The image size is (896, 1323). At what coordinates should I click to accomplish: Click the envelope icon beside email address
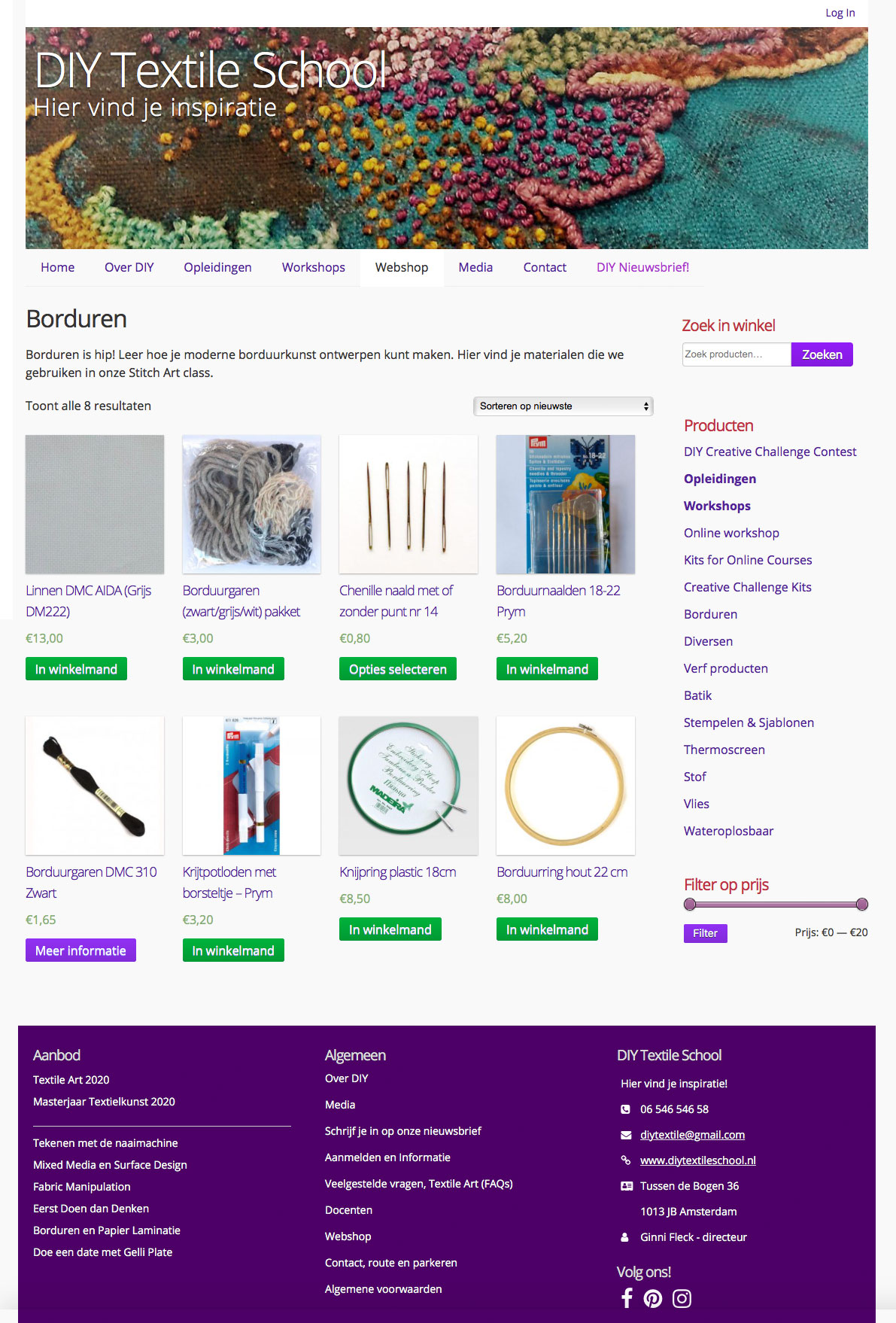click(x=626, y=1135)
